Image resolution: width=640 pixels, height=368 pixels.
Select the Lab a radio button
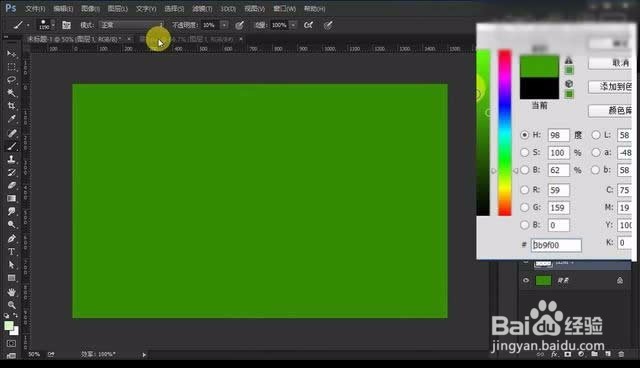pos(596,152)
